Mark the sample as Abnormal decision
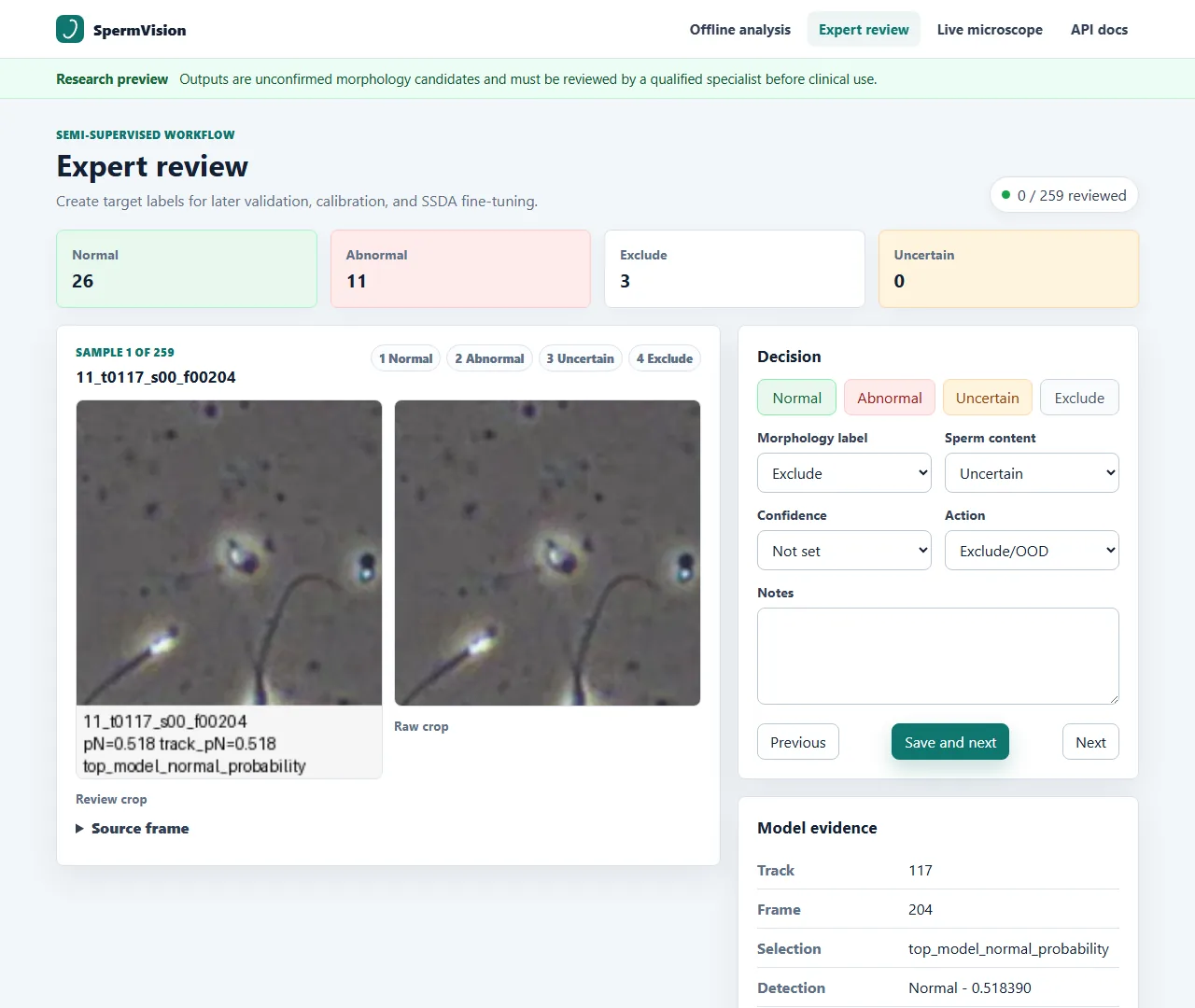Image resolution: width=1195 pixels, height=1008 pixels. pos(889,398)
